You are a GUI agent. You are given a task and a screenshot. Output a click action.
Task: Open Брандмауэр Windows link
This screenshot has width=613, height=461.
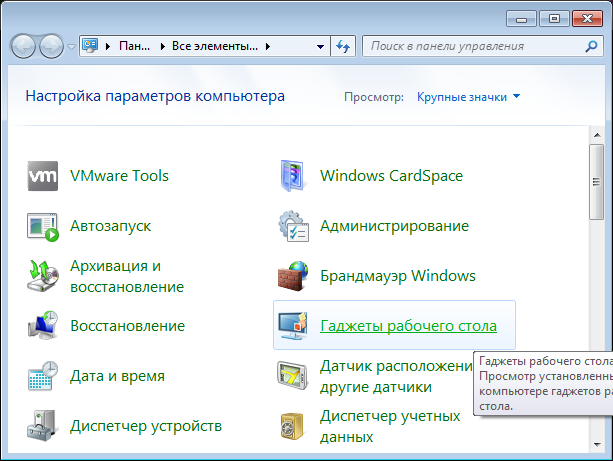pyautogui.click(x=398, y=276)
